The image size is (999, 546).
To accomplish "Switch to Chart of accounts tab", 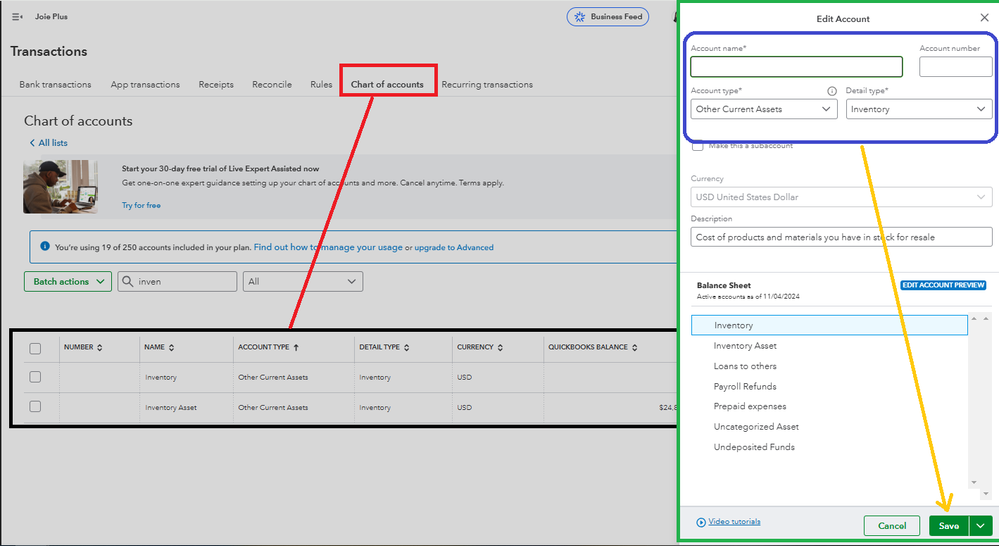I will [387, 84].
